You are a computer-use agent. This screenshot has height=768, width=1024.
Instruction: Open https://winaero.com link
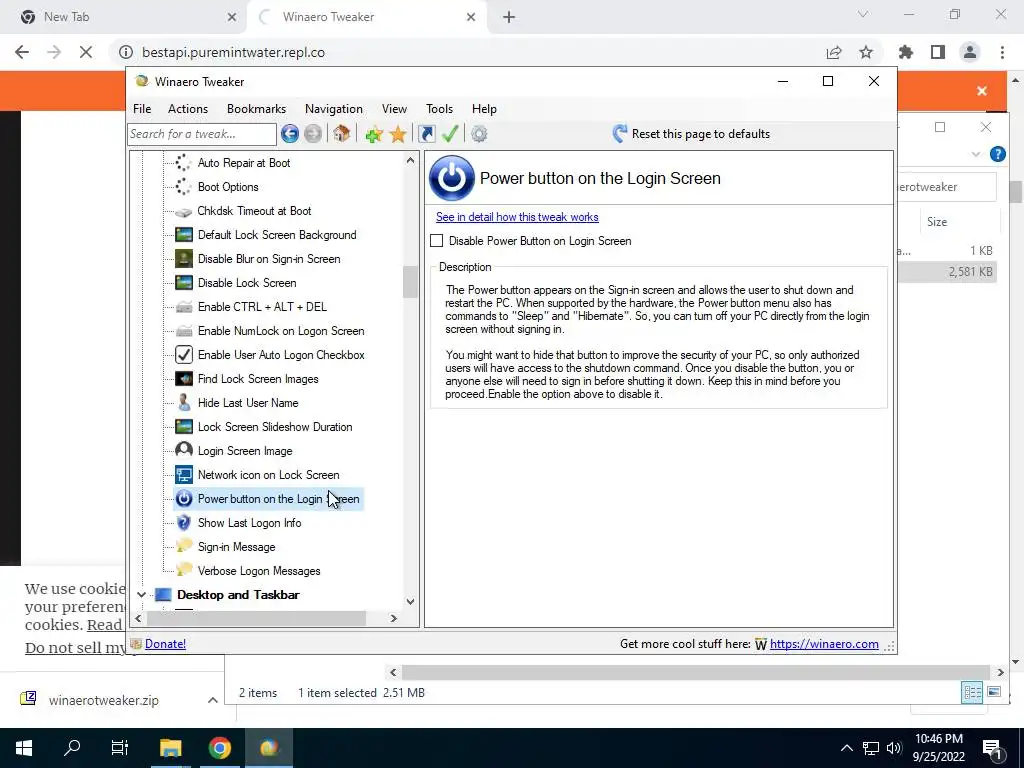point(824,644)
